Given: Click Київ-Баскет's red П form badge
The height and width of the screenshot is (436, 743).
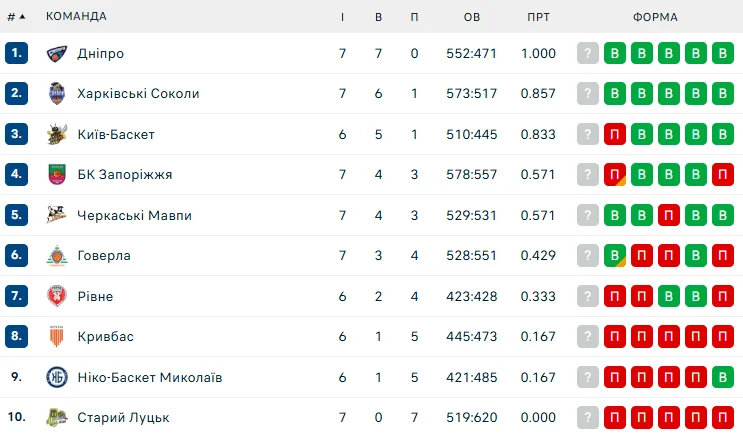Looking at the screenshot, I should coord(614,134).
